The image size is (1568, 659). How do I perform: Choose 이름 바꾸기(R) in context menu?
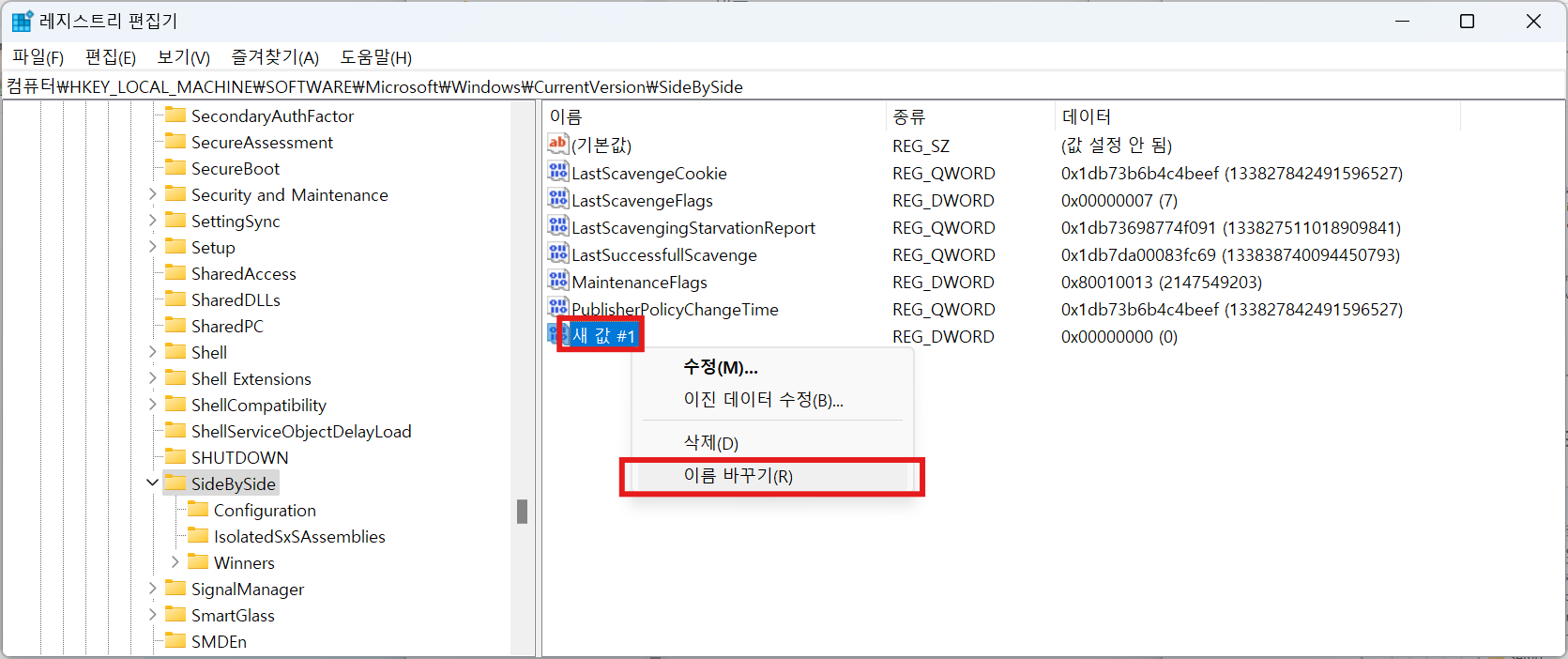point(770,476)
